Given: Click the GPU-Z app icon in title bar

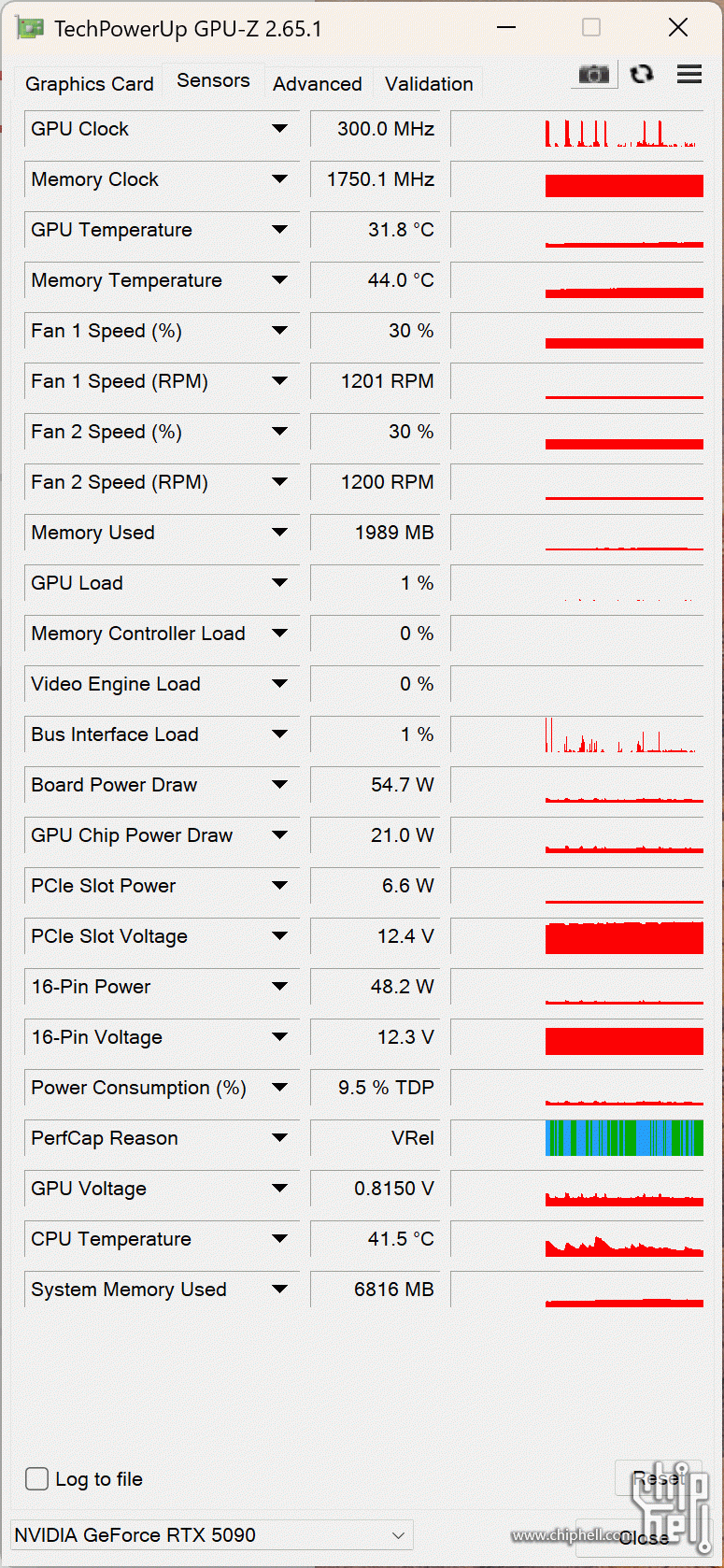Looking at the screenshot, I should coord(30,28).
